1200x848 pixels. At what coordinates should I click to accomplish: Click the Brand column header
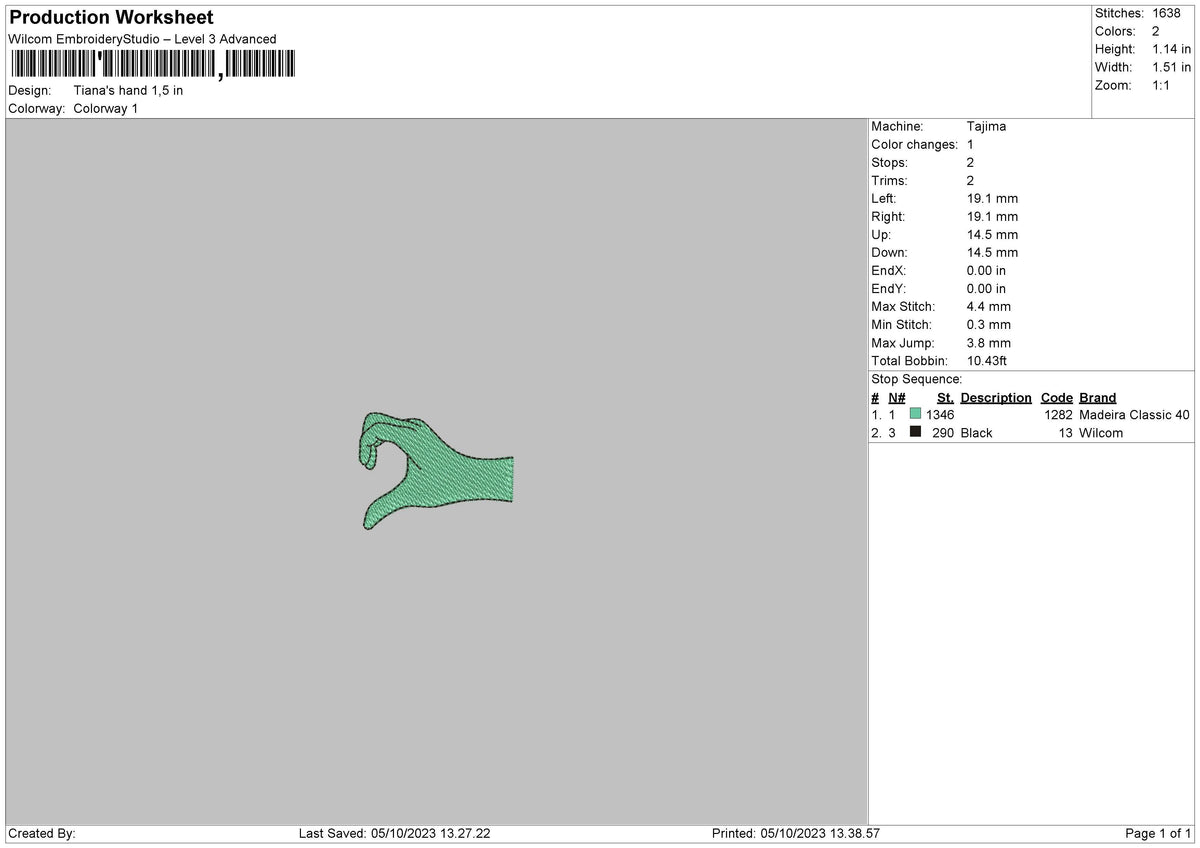[x=1098, y=398]
